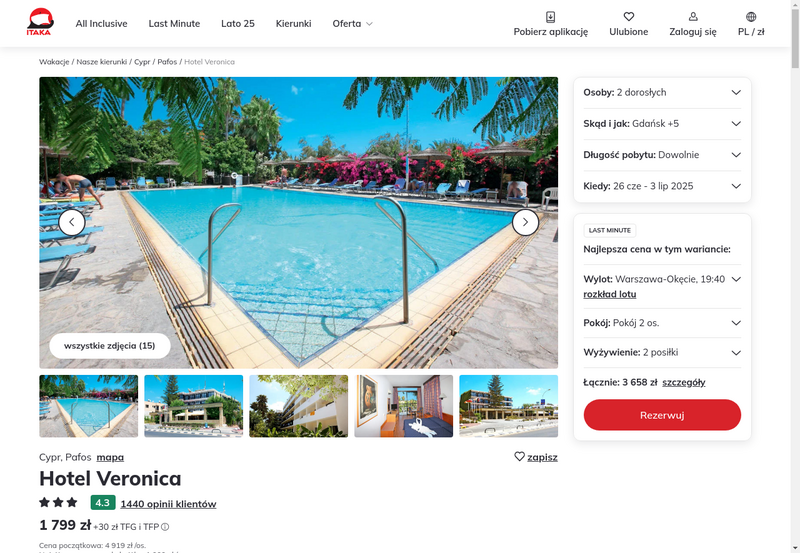
Task: Go to previous gallery photo arrow
Action: [x=72, y=222]
